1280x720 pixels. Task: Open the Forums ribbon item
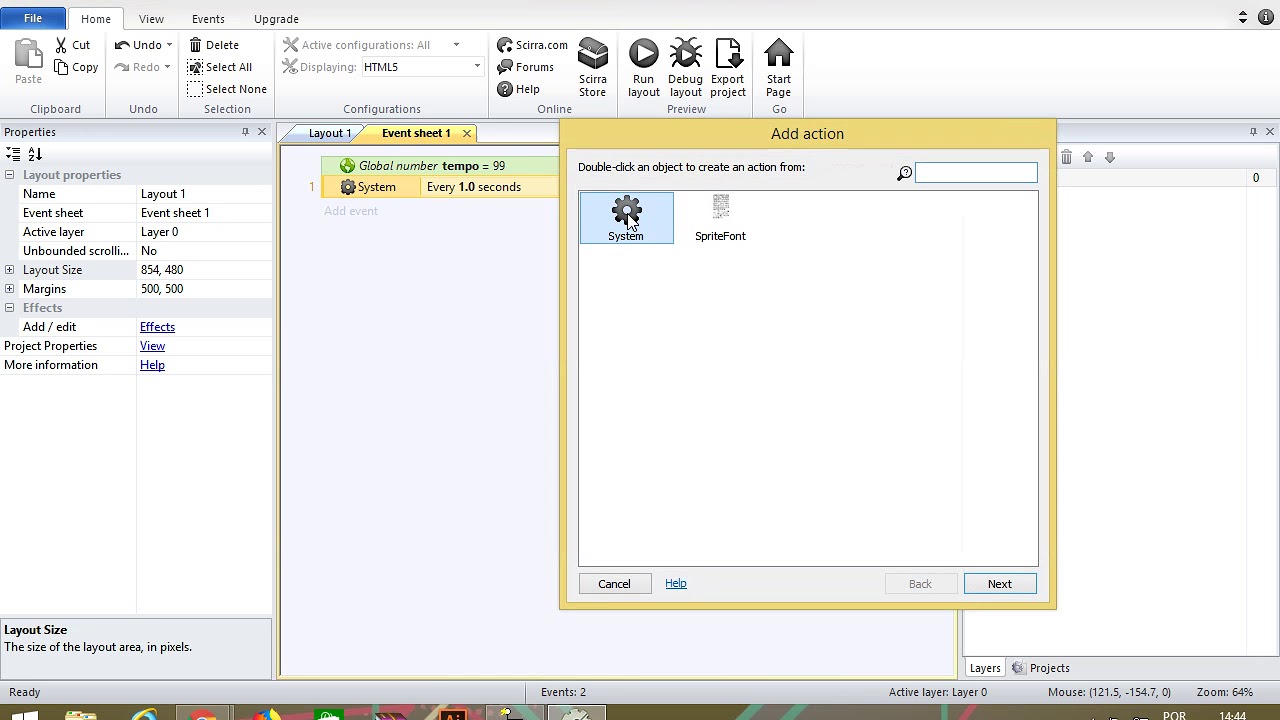click(x=526, y=67)
